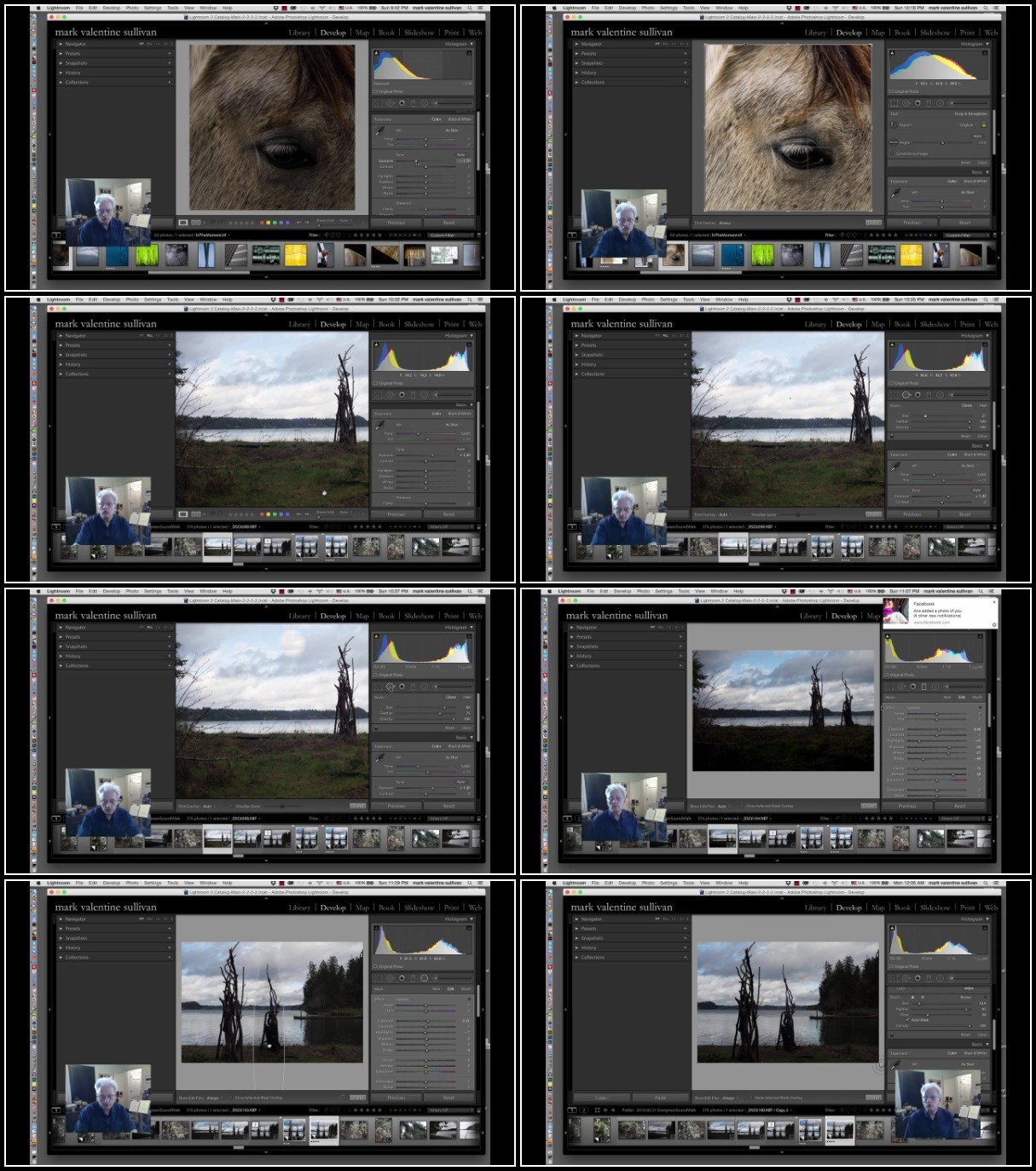
Task: Click aspect lock icon in 10:16 PM crop panel
Action: coord(984,125)
